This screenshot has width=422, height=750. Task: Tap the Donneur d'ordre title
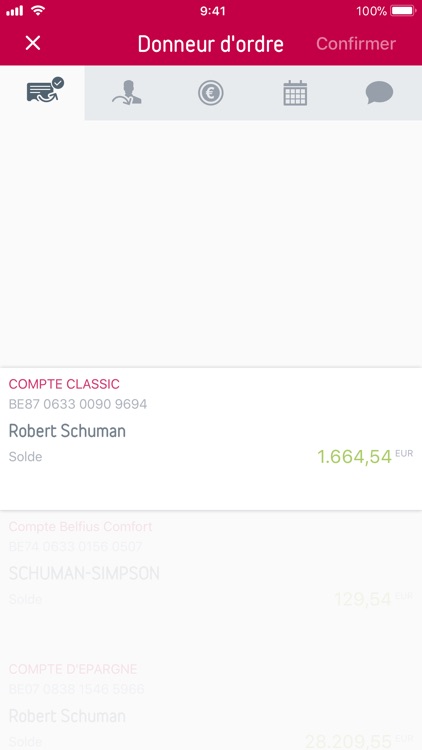[x=211, y=44]
